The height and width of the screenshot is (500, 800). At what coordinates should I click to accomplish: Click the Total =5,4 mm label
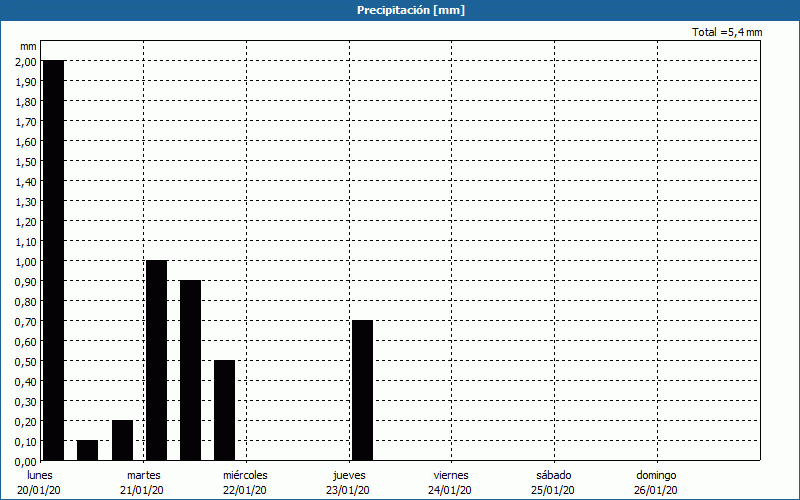(727, 32)
